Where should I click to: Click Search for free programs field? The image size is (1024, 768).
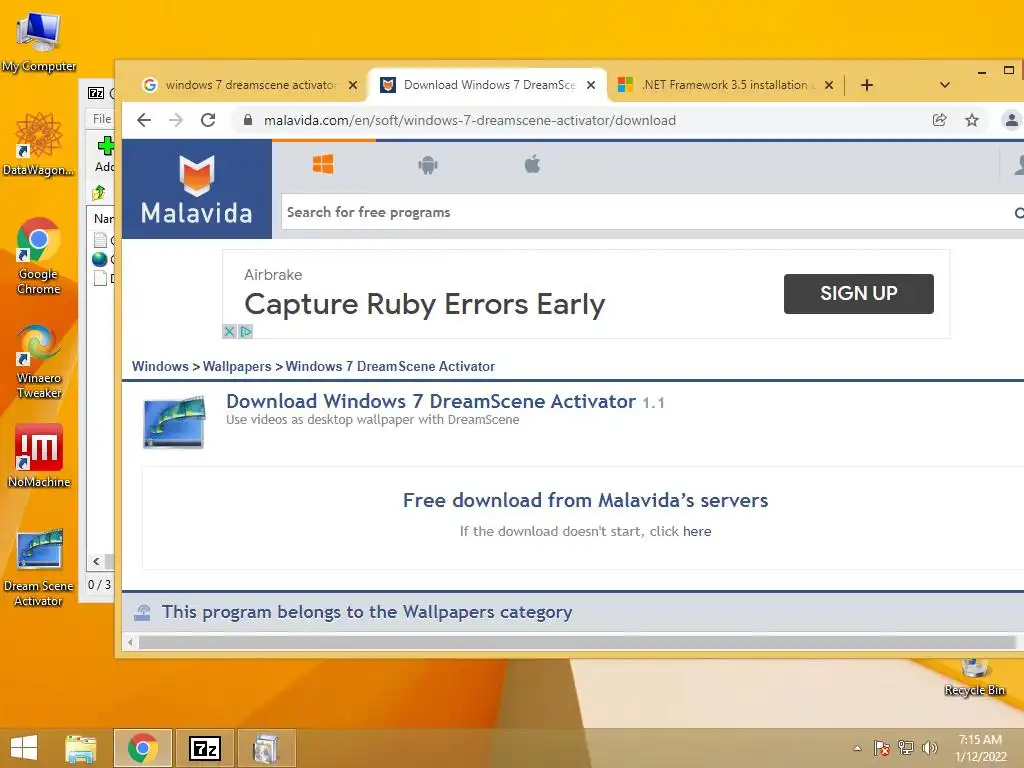coord(647,212)
